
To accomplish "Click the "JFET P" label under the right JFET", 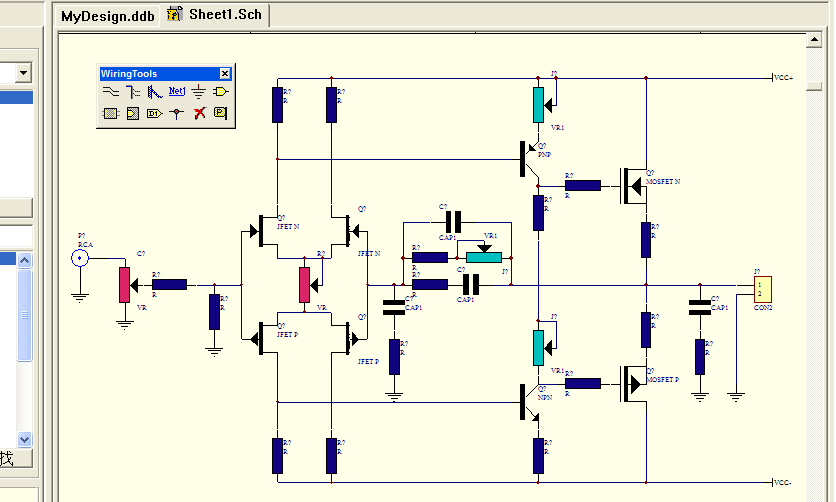I will coord(368,361).
